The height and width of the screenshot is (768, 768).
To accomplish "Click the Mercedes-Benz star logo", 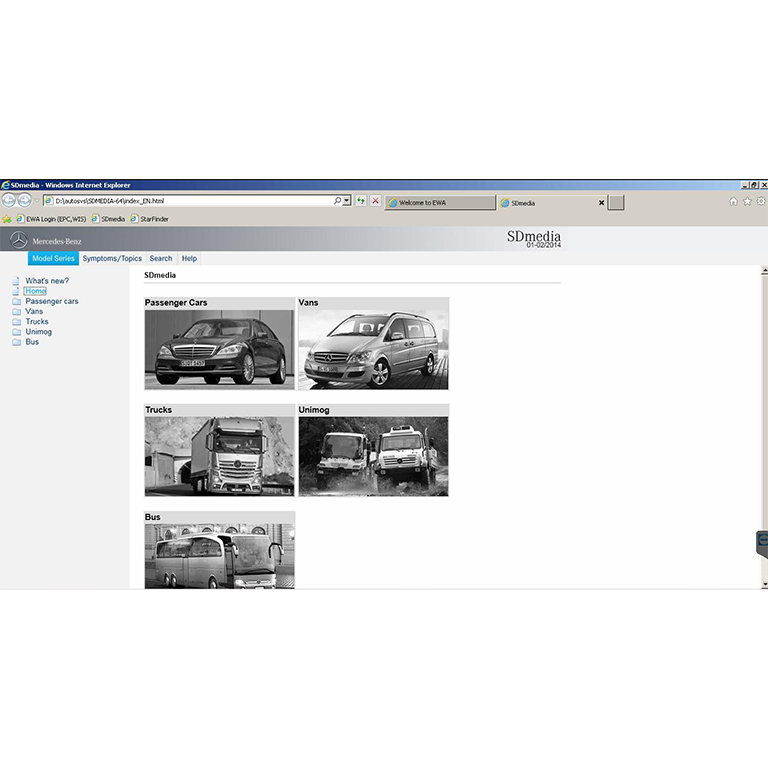I will (x=19, y=240).
